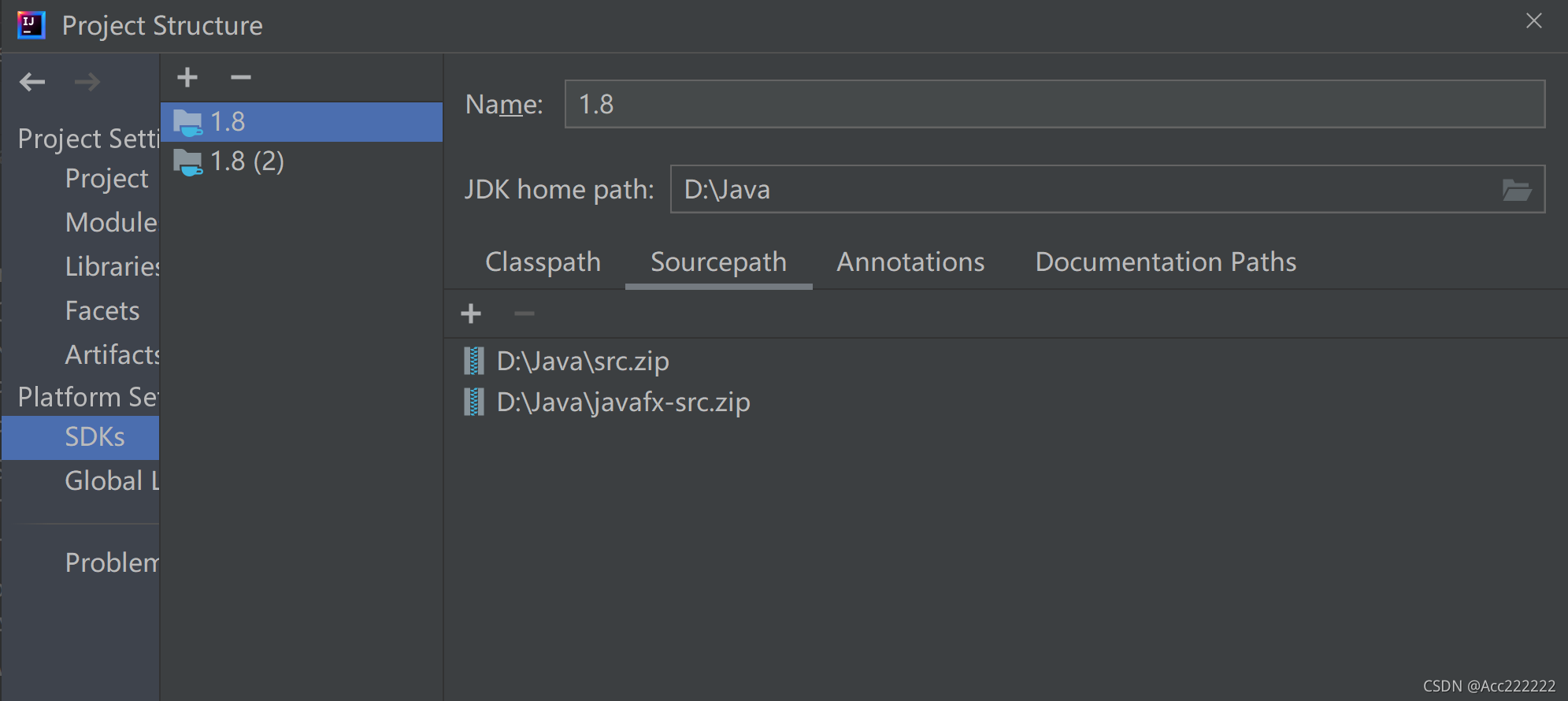This screenshot has width=1568, height=701.
Task: Click the src.zip archive icon
Action: click(473, 361)
